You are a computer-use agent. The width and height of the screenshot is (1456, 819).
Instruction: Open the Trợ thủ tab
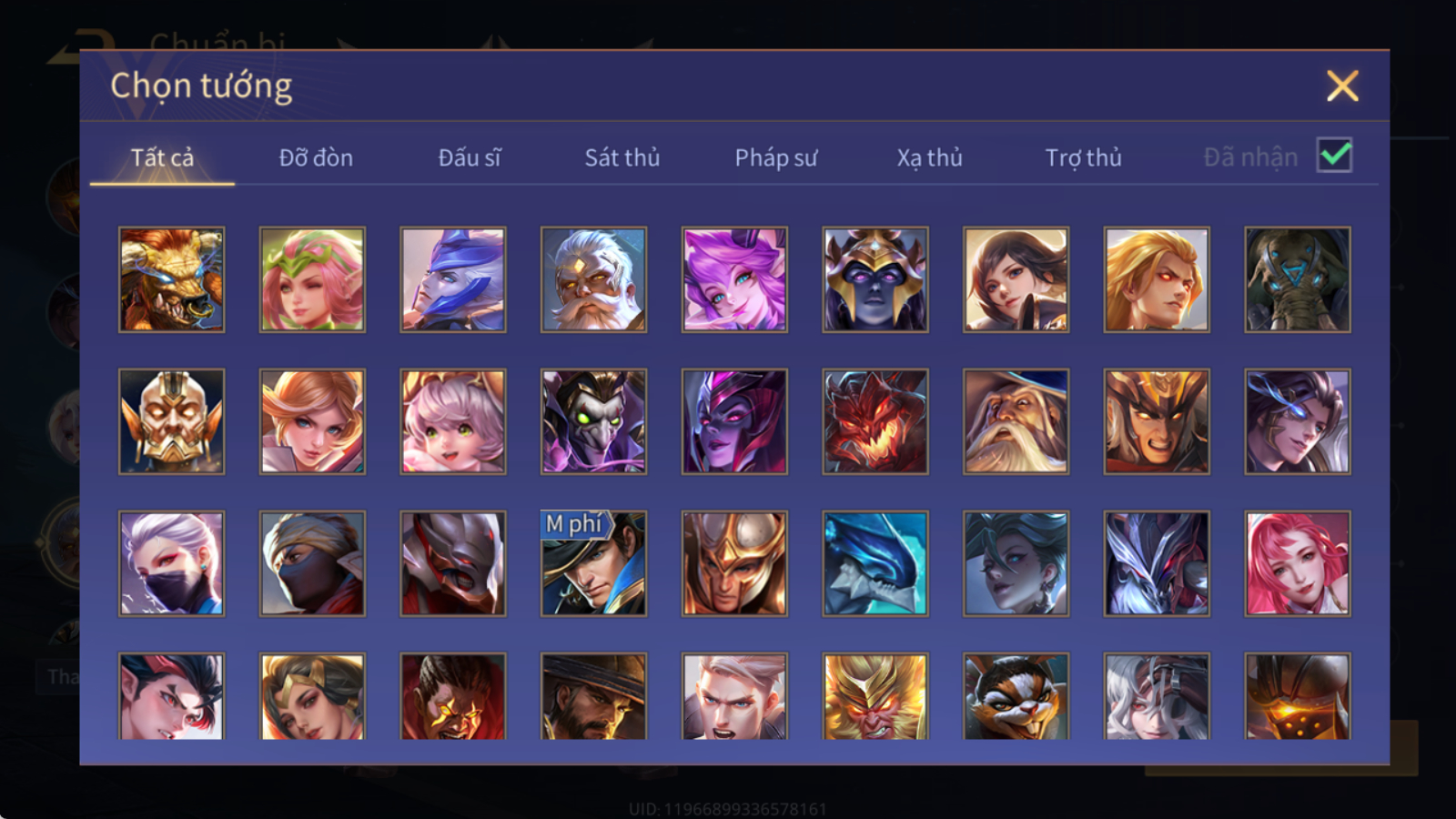point(1083,157)
